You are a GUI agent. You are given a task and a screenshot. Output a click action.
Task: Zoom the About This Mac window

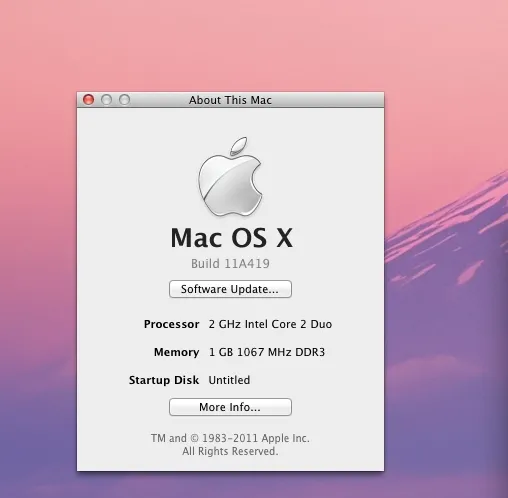click(124, 99)
